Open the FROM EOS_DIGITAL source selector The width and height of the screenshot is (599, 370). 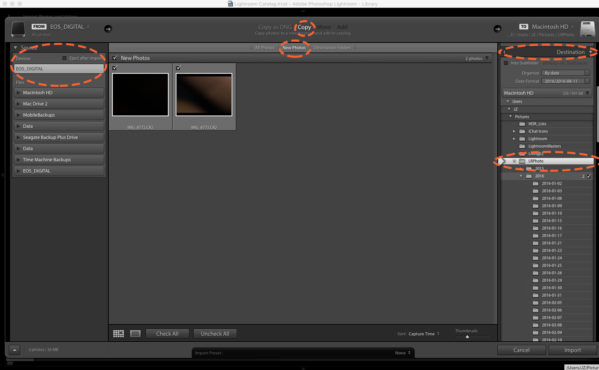[60, 27]
